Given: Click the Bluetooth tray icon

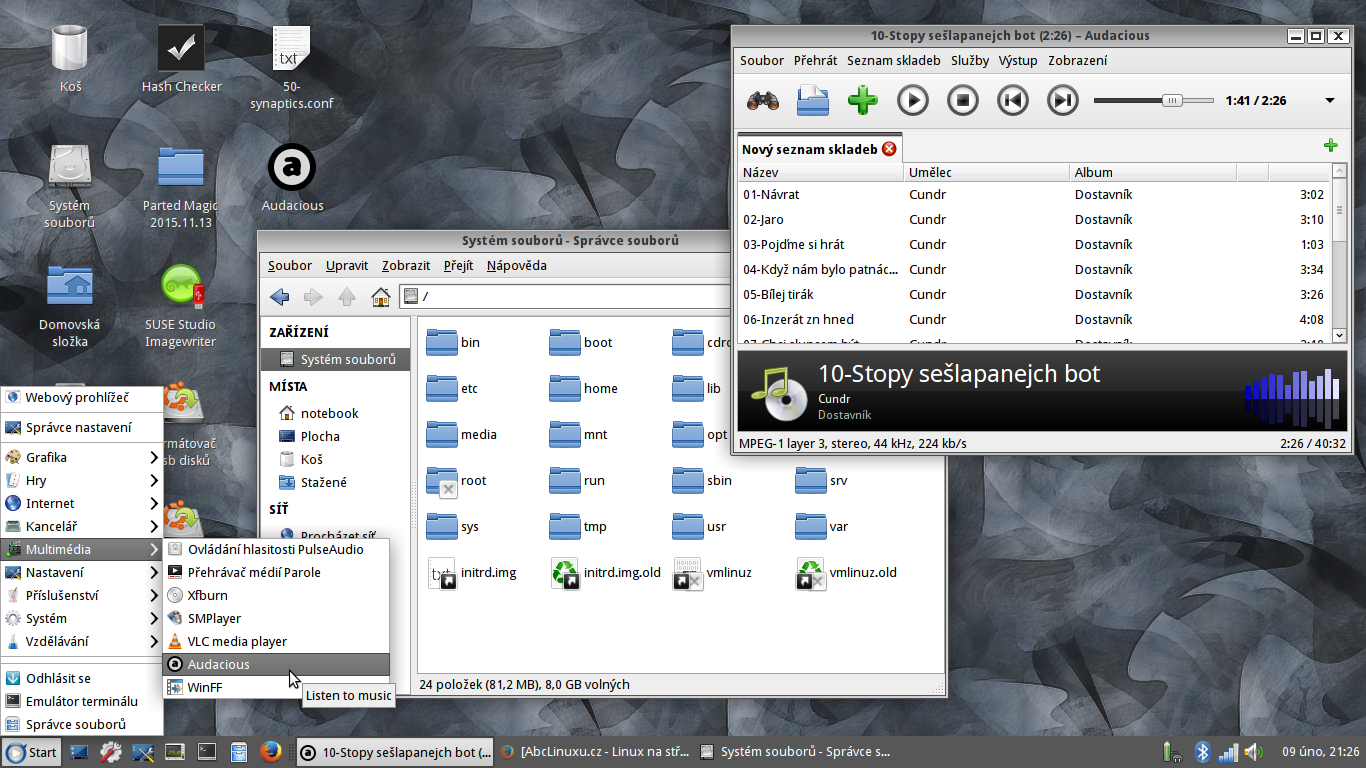Looking at the screenshot, I should click(x=1203, y=752).
